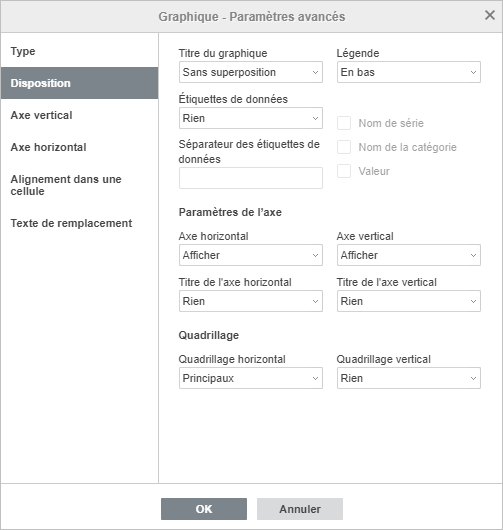Expand Titre de l'axe vertical dropdown
The width and height of the screenshot is (503, 530).
pos(409,301)
